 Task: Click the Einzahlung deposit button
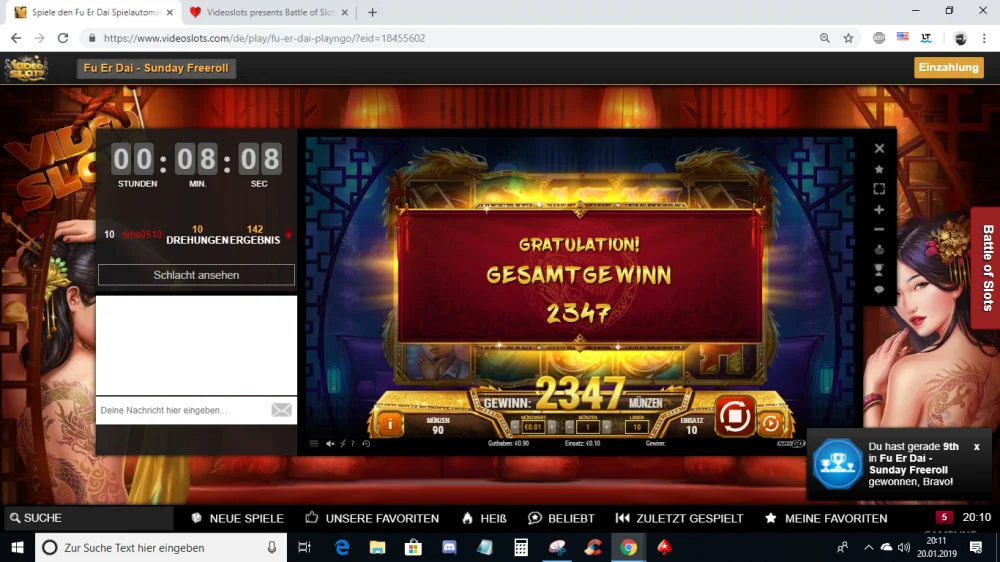(x=948, y=68)
